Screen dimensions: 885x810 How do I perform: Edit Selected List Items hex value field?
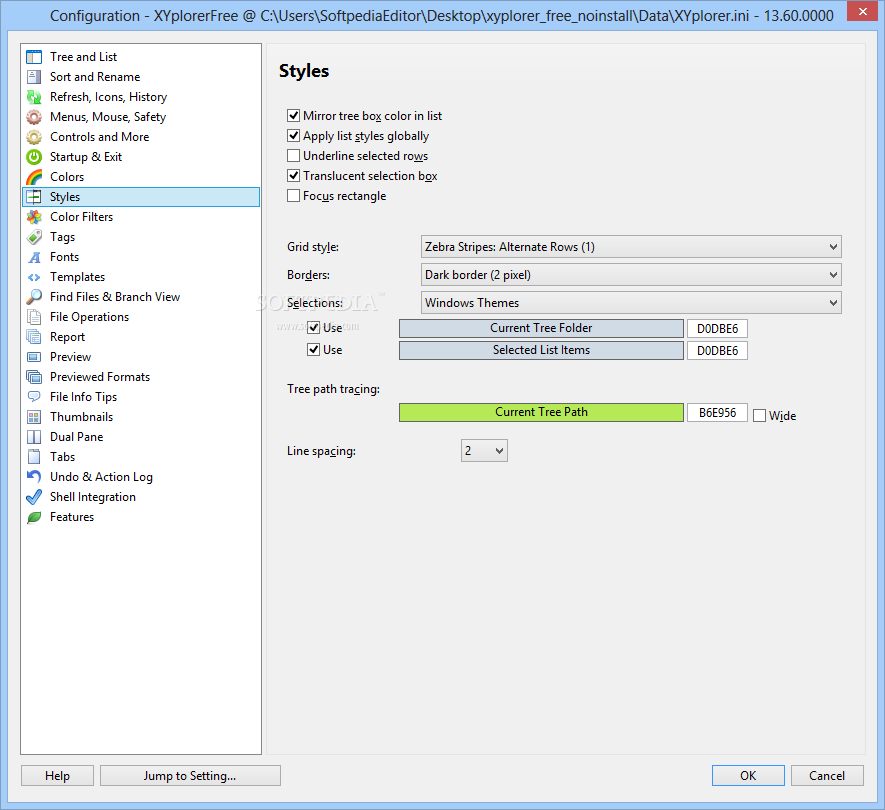[x=717, y=351]
